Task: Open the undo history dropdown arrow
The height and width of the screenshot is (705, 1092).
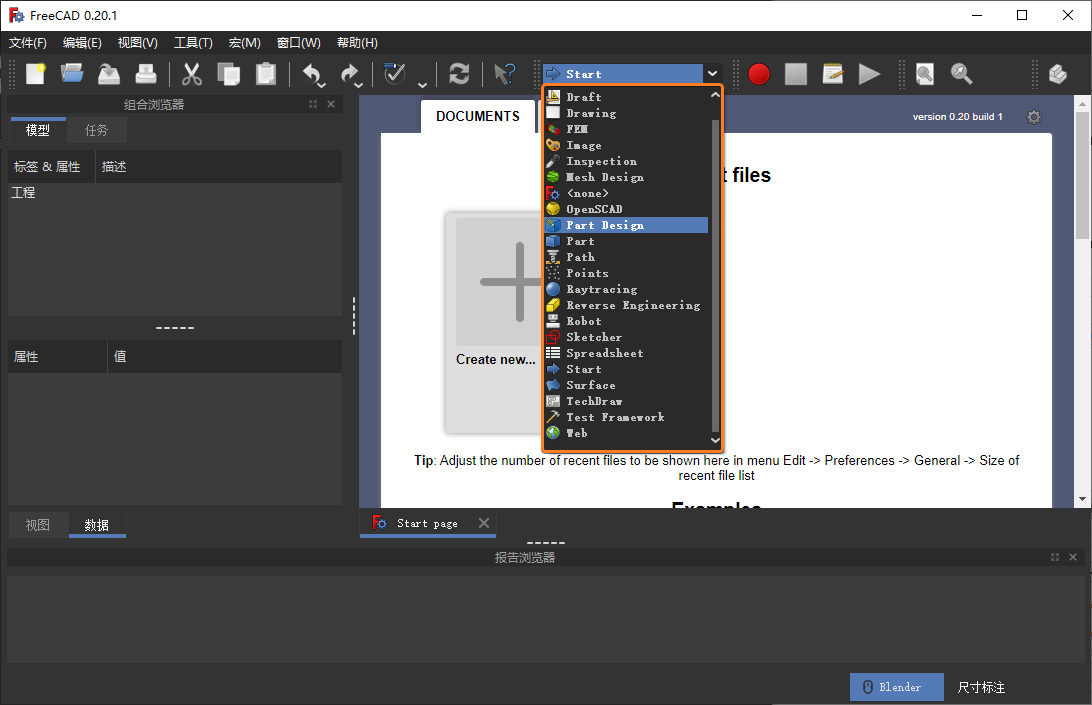Action: 322,85
